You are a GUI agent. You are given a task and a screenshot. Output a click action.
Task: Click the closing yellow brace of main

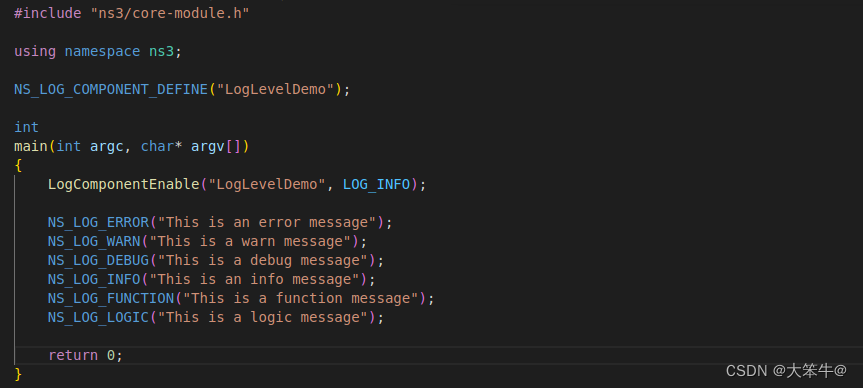coord(18,374)
